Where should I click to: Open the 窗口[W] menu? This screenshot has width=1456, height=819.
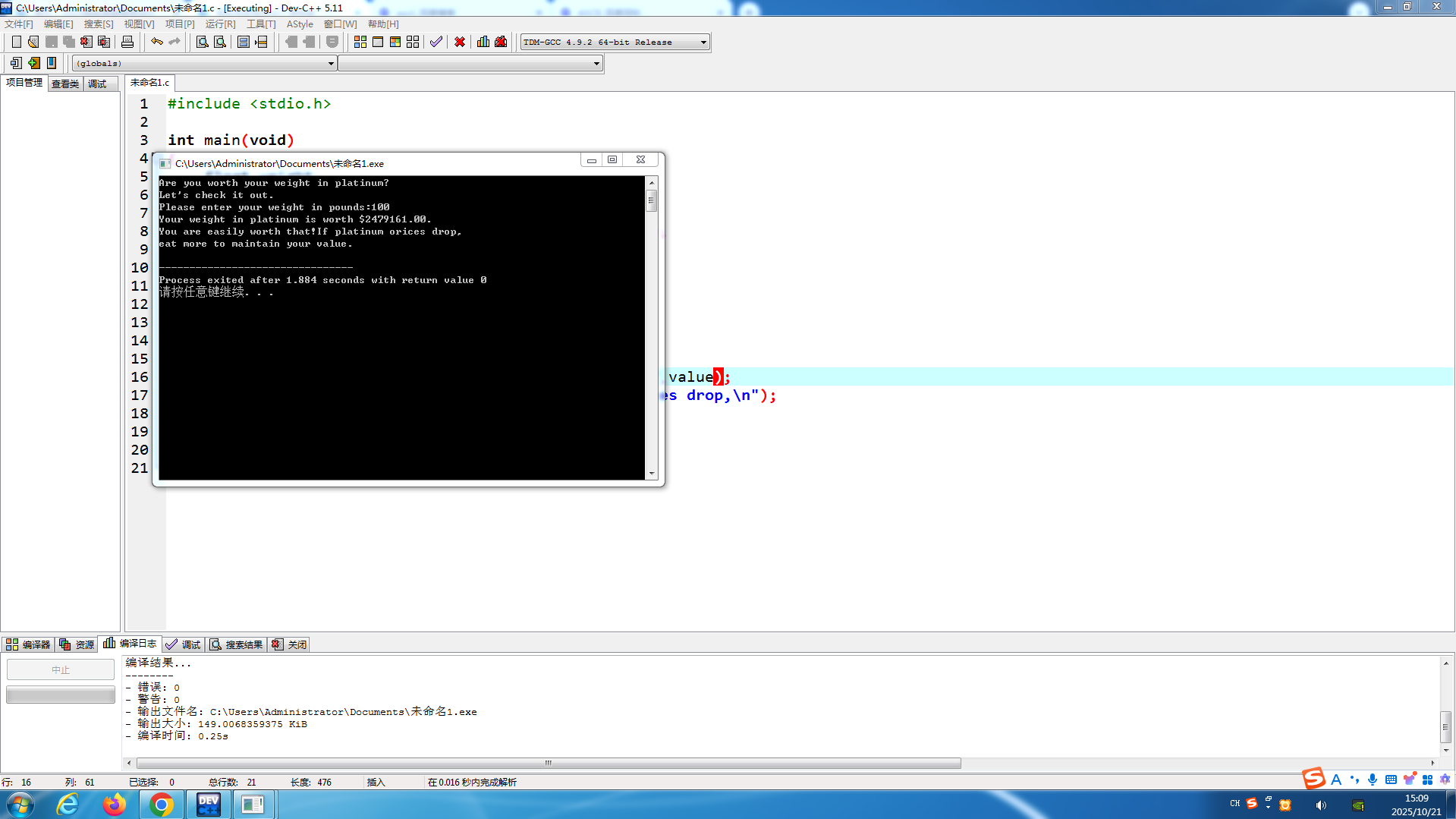340,24
